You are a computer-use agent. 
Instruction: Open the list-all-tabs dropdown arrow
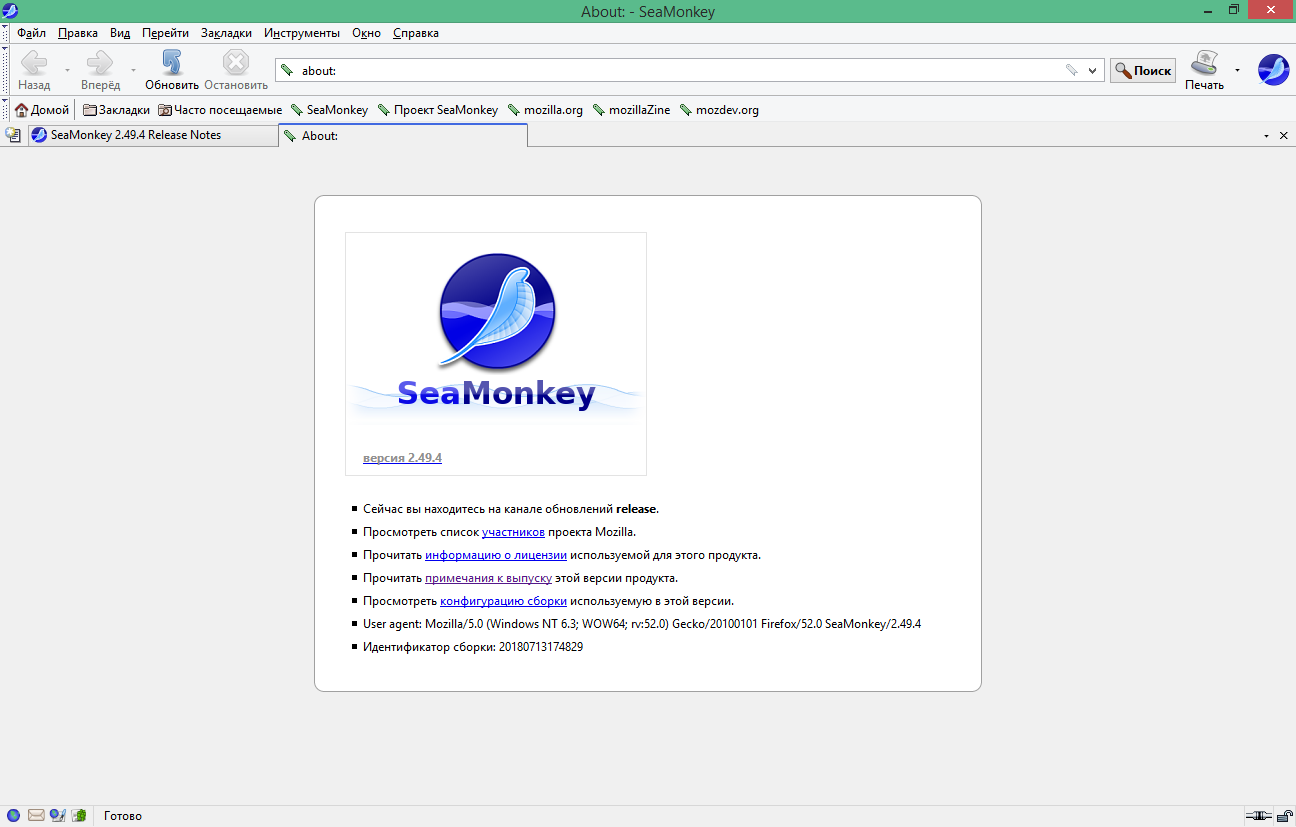point(1266,135)
